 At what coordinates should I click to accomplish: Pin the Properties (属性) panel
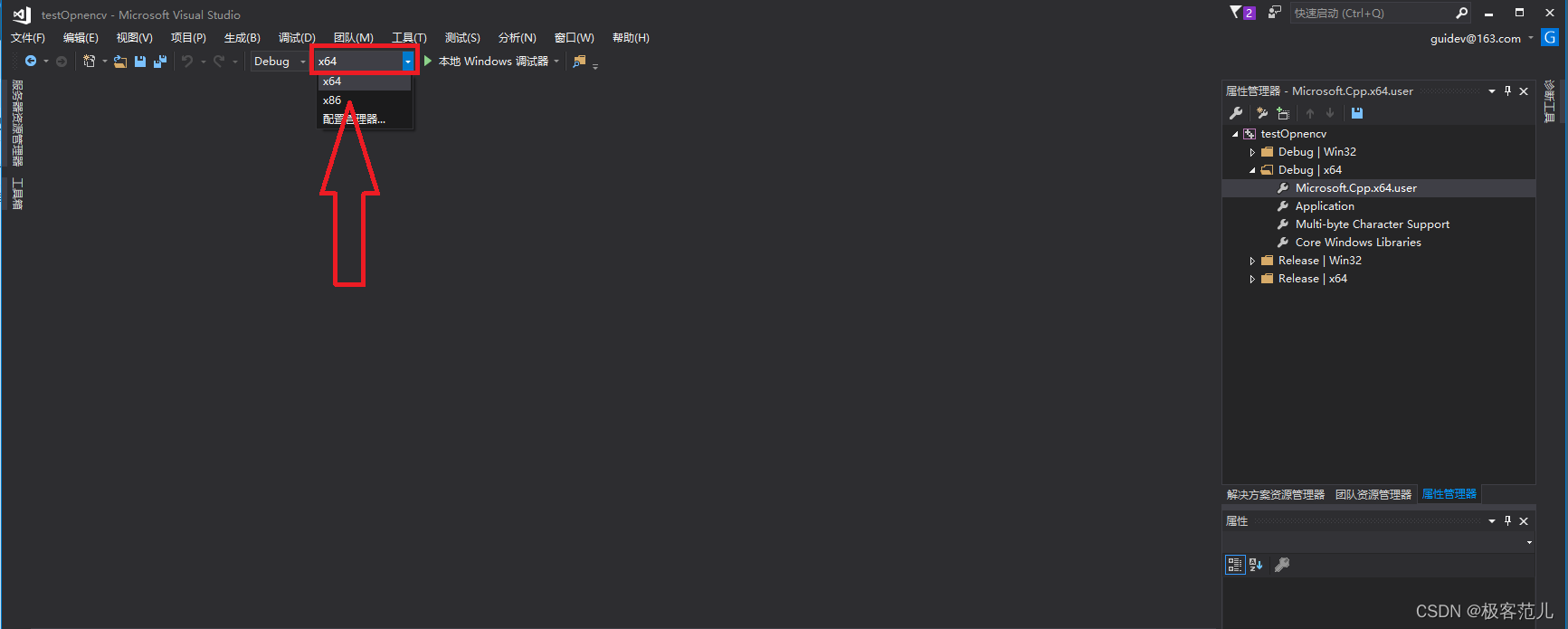1507,520
